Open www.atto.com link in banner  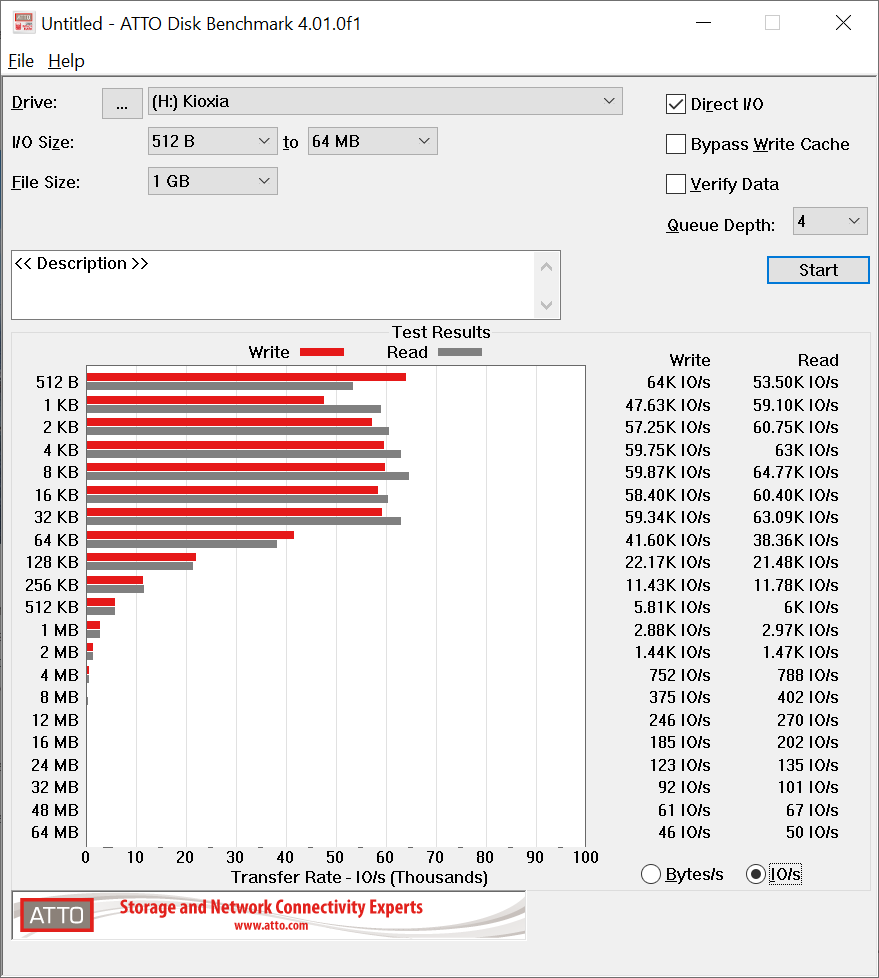tap(271, 926)
